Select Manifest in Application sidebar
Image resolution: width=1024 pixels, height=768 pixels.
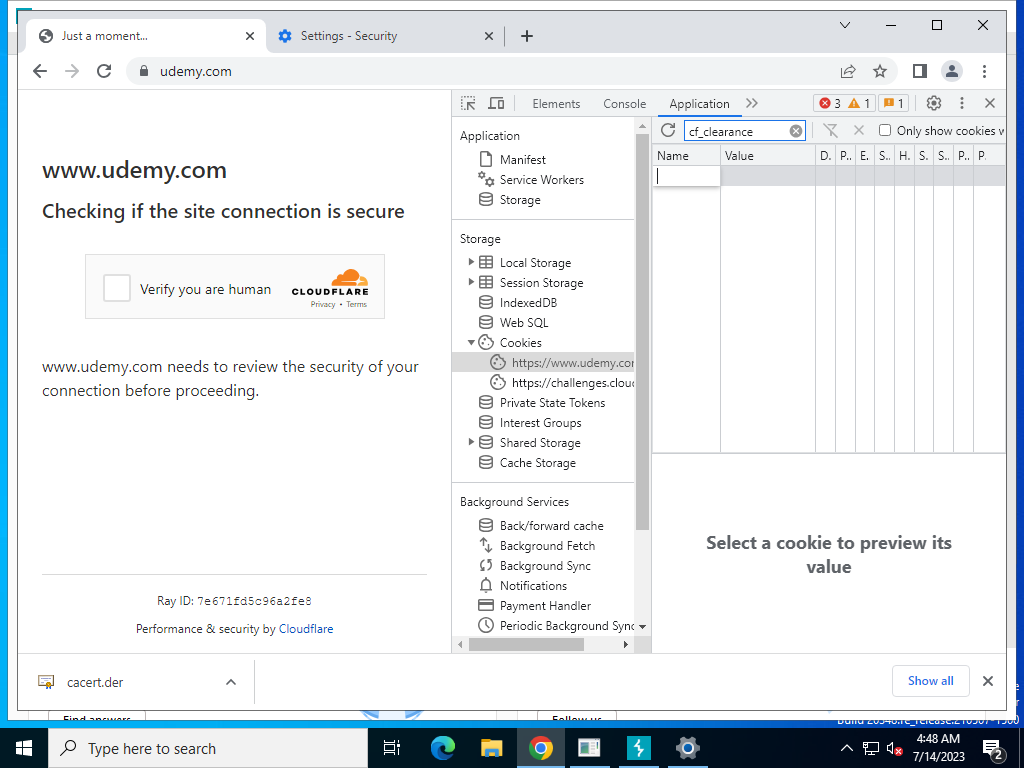(x=522, y=159)
